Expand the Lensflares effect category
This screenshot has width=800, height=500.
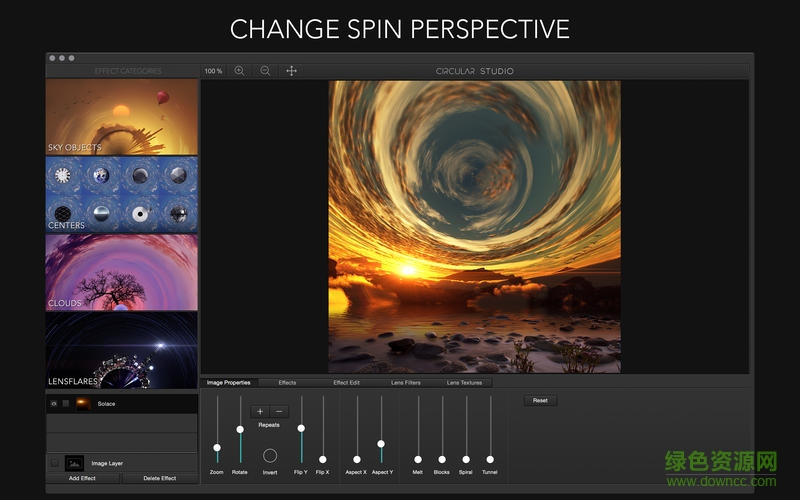[x=121, y=349]
